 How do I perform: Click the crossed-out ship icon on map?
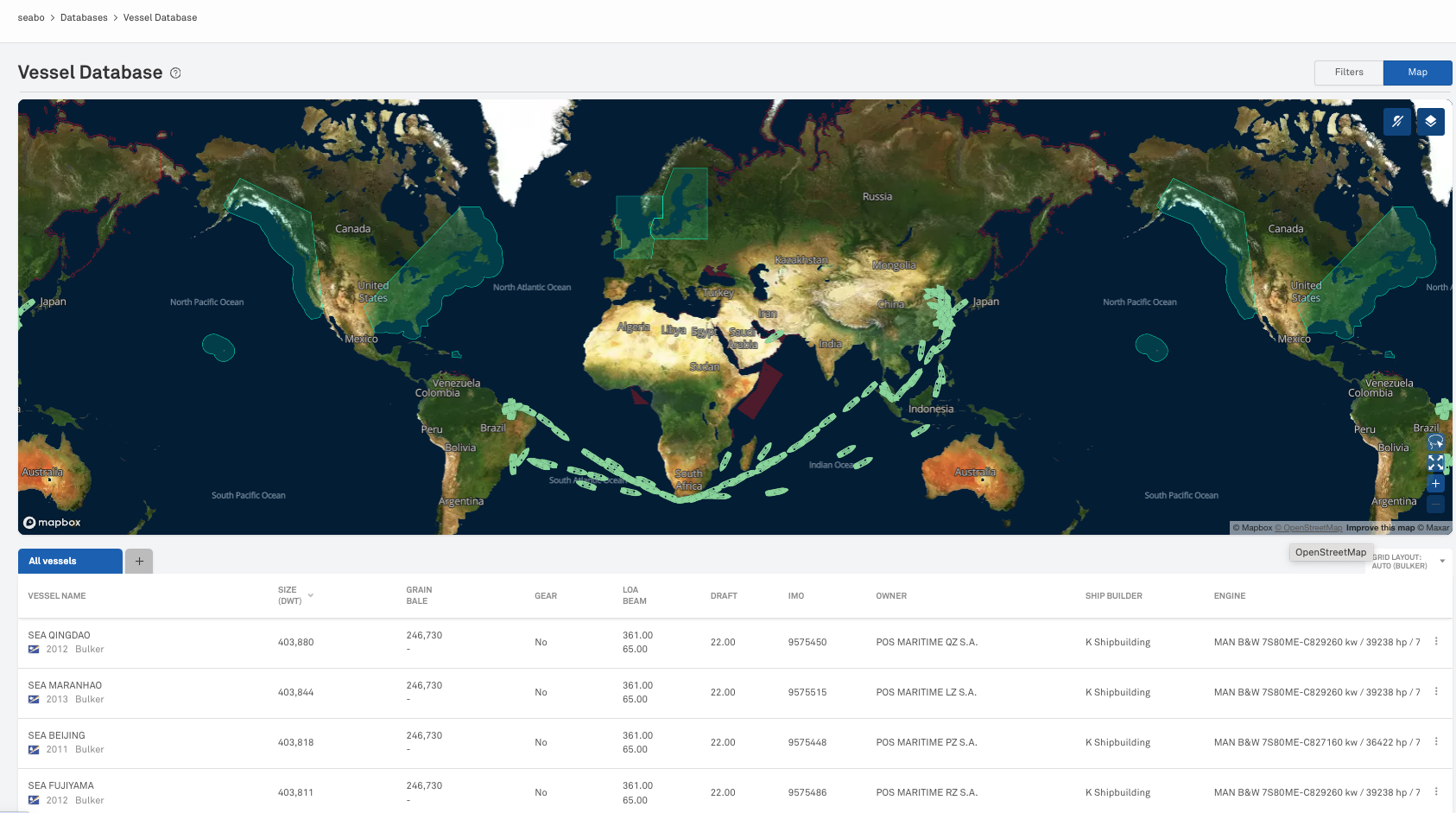[1396, 122]
